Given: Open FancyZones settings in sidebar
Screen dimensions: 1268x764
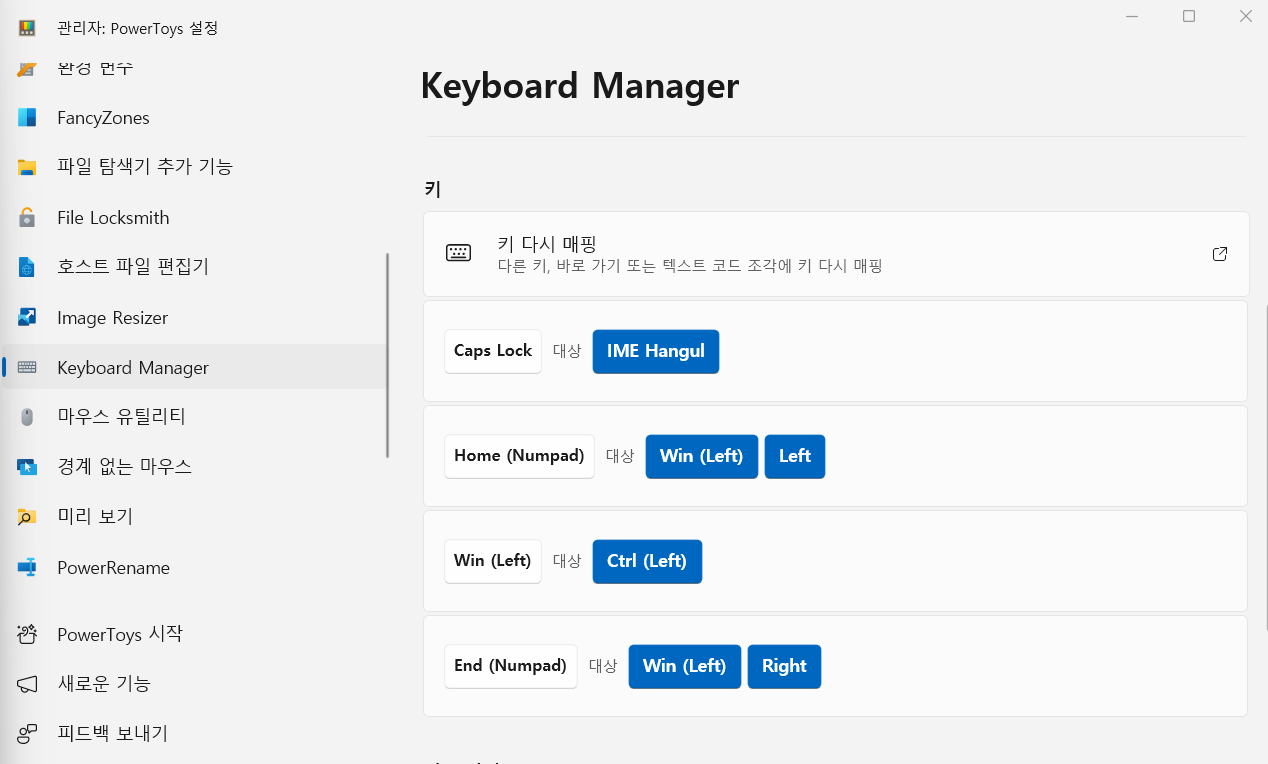Looking at the screenshot, I should coord(195,118).
